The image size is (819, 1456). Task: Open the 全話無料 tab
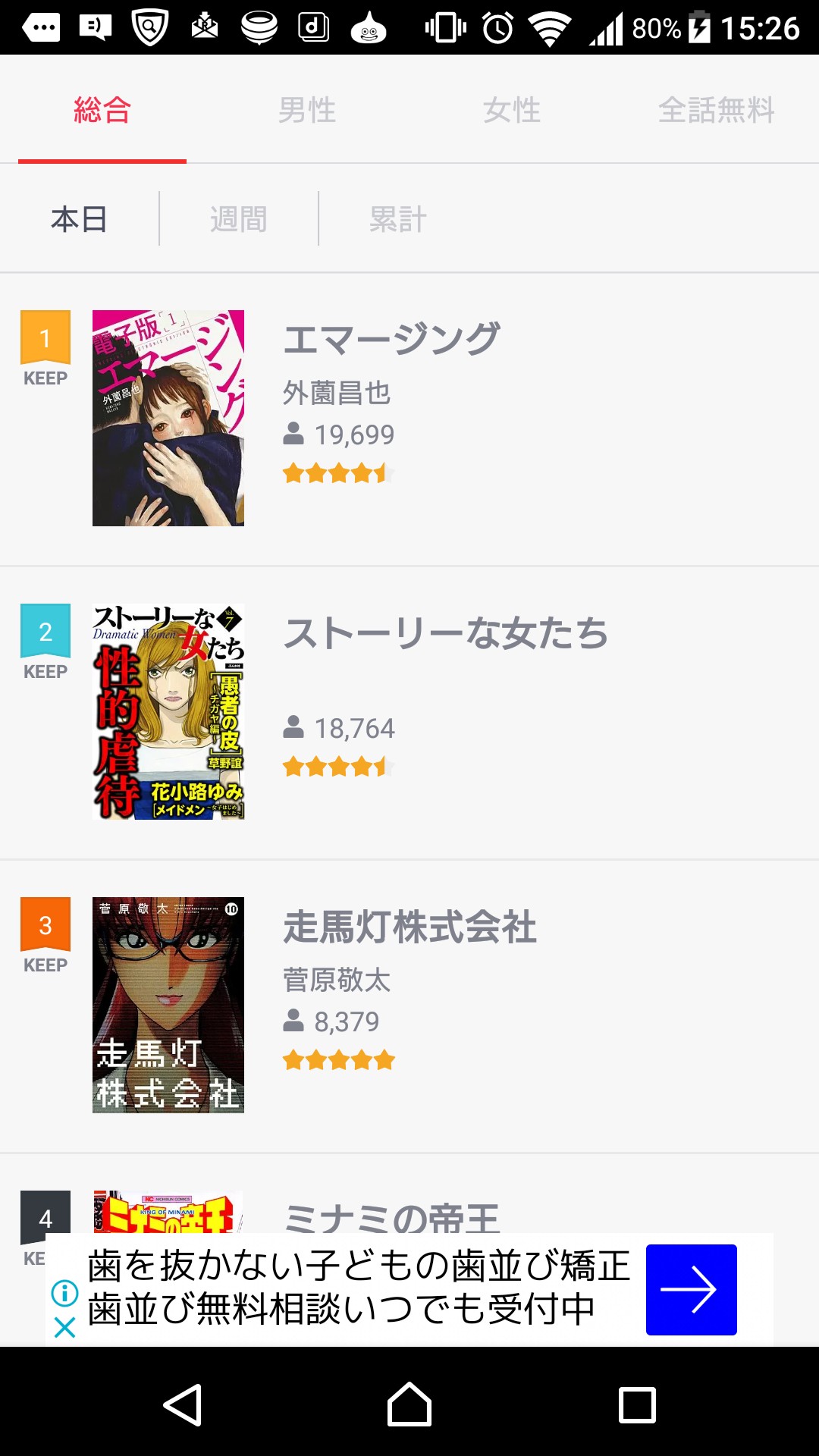click(x=716, y=111)
